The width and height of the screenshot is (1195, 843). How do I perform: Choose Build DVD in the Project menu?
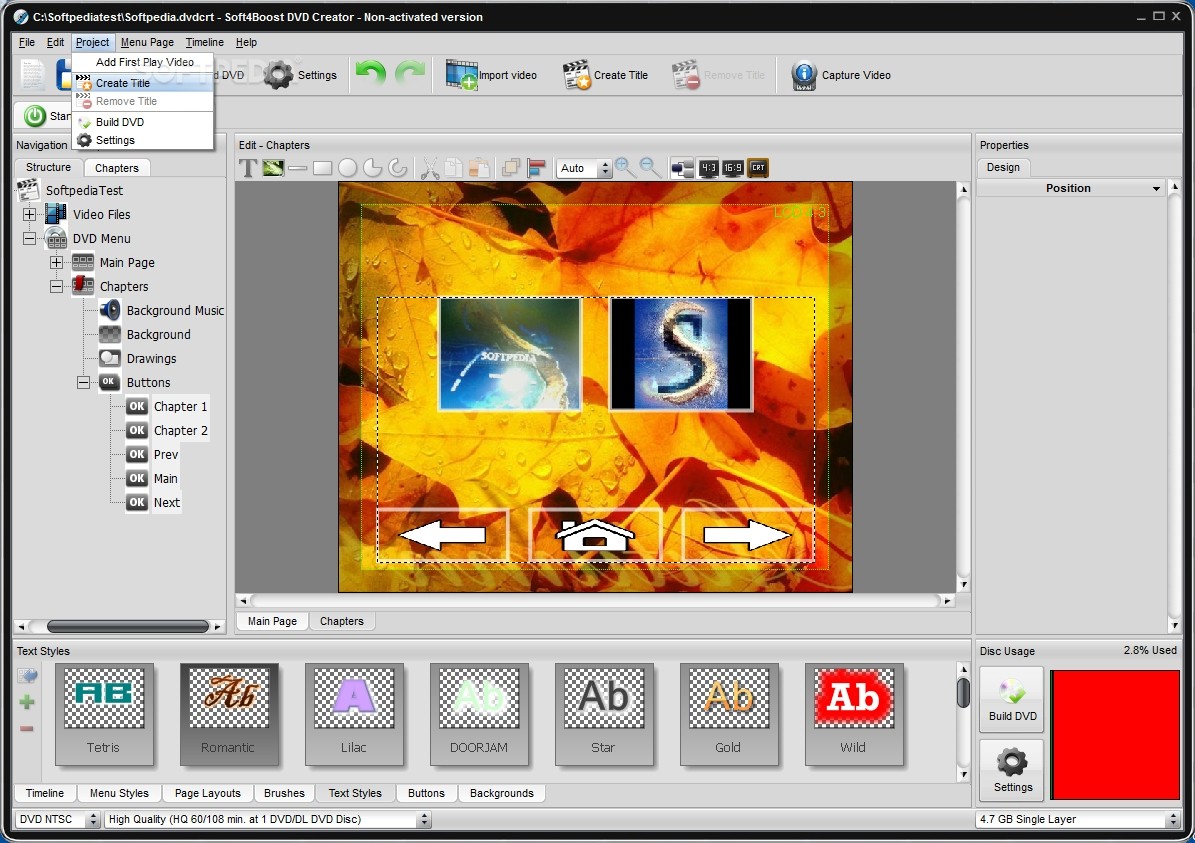click(x=143, y=122)
